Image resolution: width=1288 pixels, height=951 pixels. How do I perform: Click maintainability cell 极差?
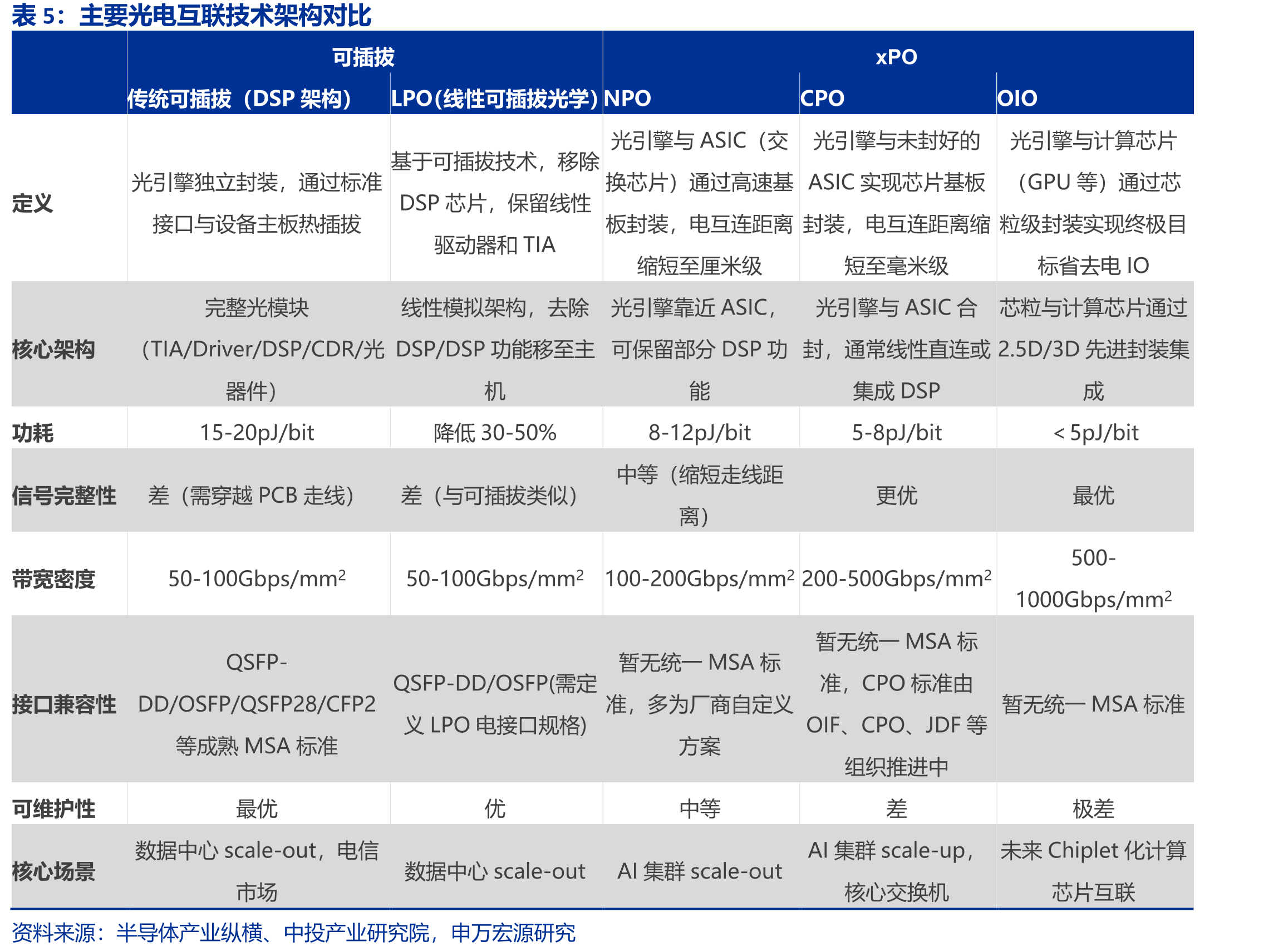click(1093, 809)
